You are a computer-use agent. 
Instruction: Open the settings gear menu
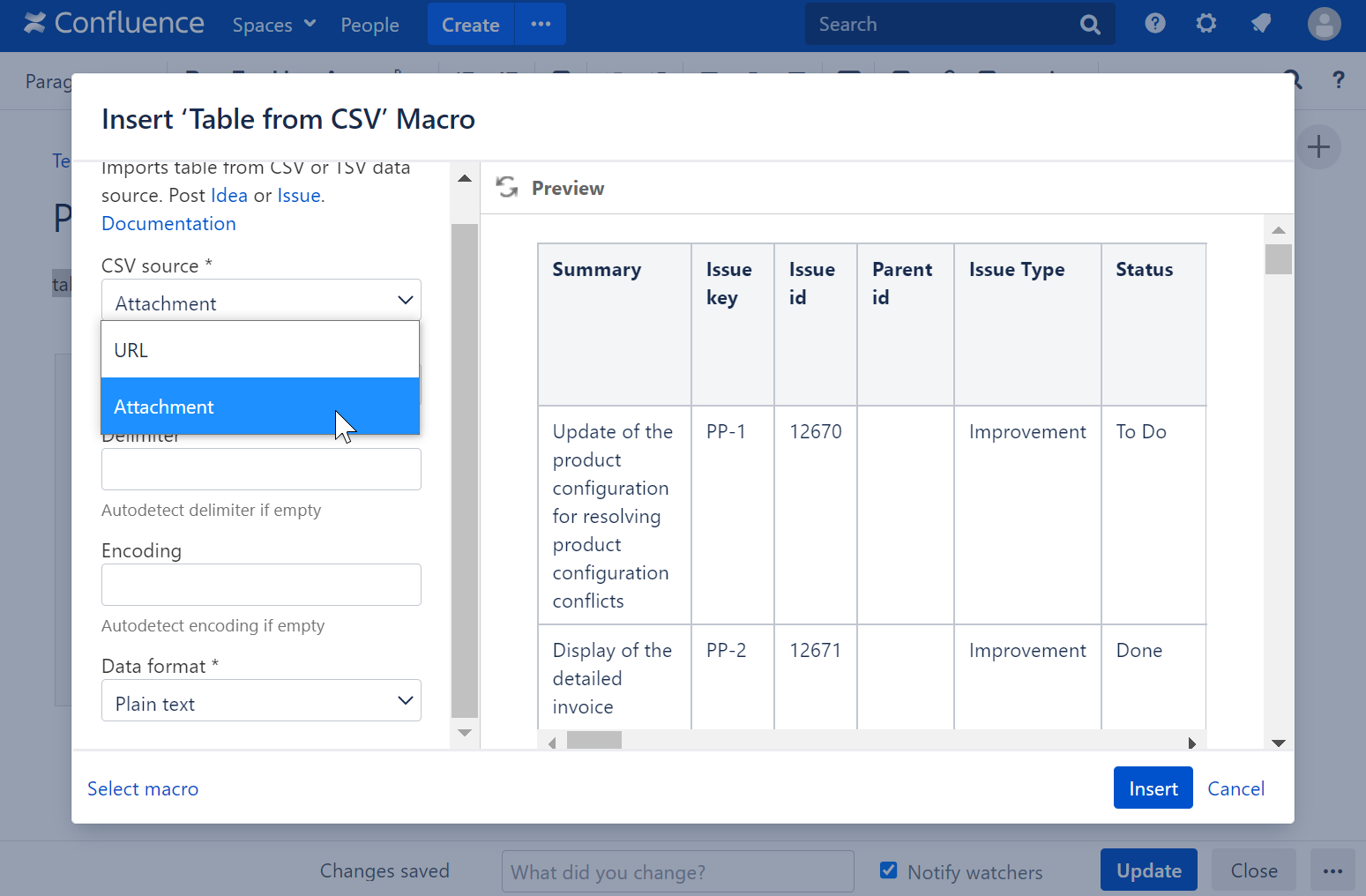coord(1206,24)
